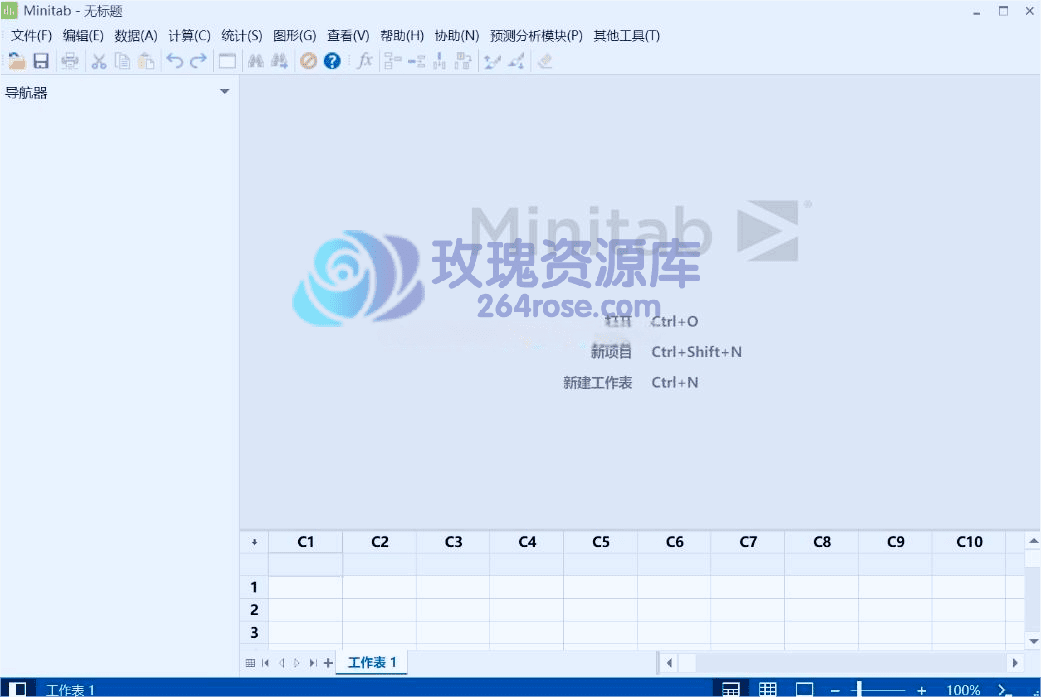Click the 新建工作表 Ctrl+N link
The width and height of the screenshot is (1041, 697).
click(631, 382)
